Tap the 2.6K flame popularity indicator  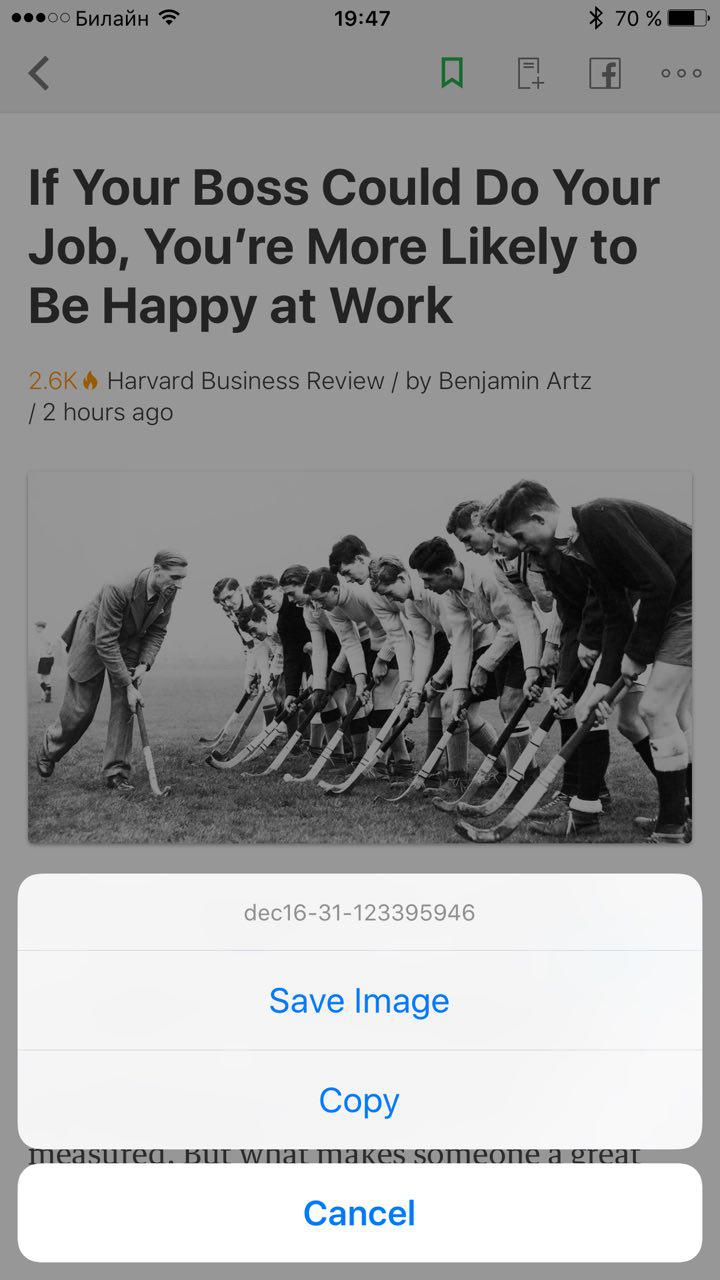pos(64,381)
